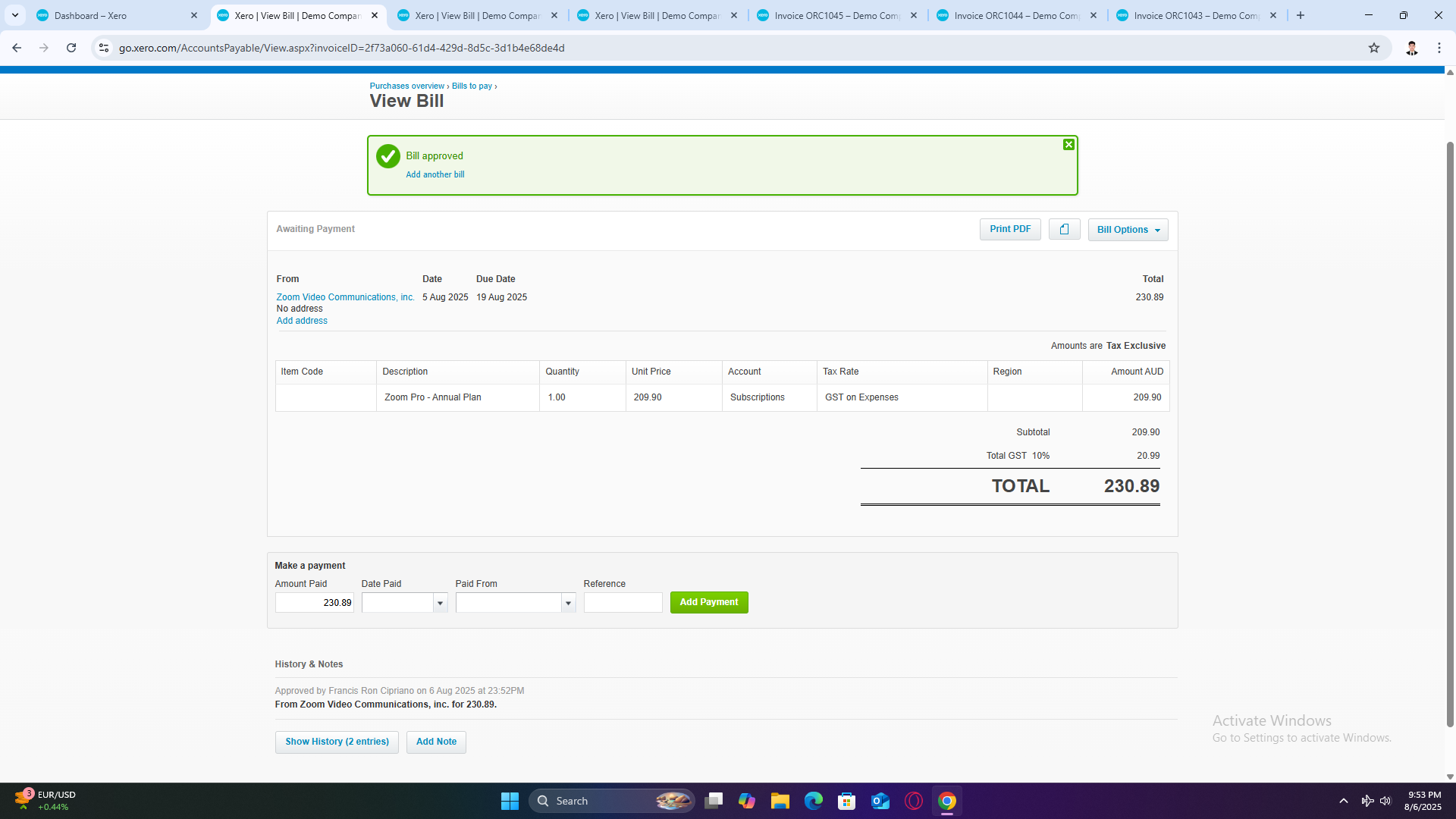Viewport: 1456px width, 819px height.
Task: Click the Date Paid input field
Action: (397, 603)
